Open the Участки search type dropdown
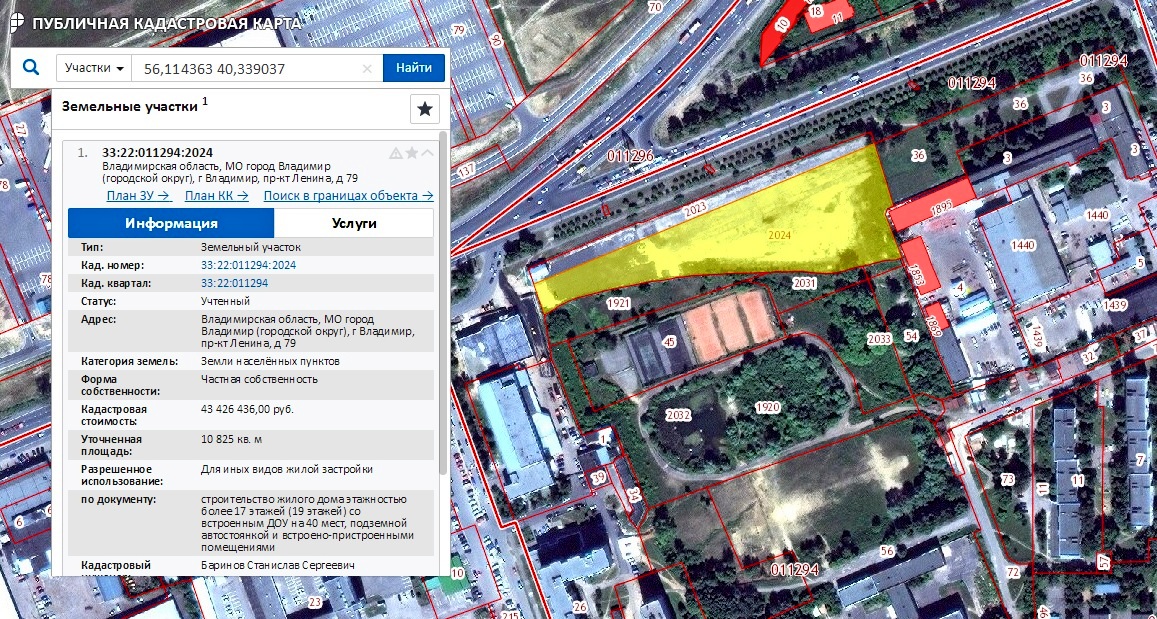Image resolution: width=1157 pixels, height=619 pixels. [94, 68]
